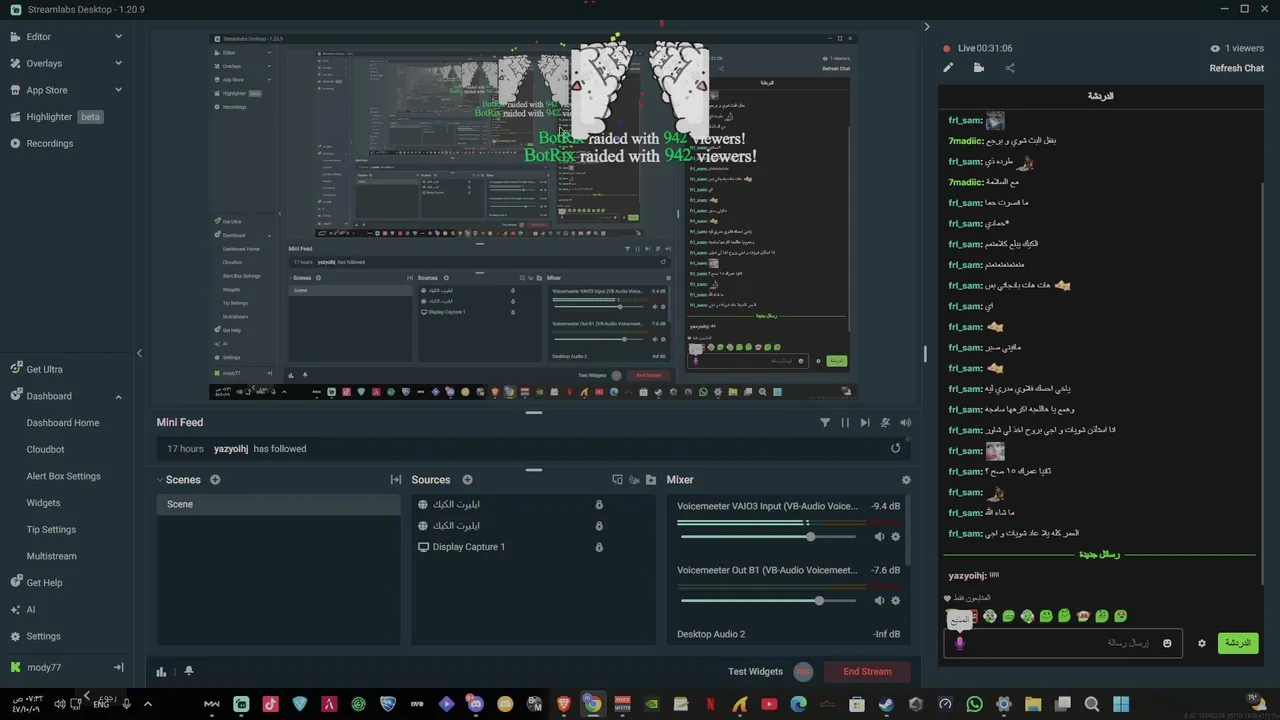Toggle lock on second ايليرت الكيك source
Image resolution: width=1280 pixels, height=720 pixels.
pos(599,526)
